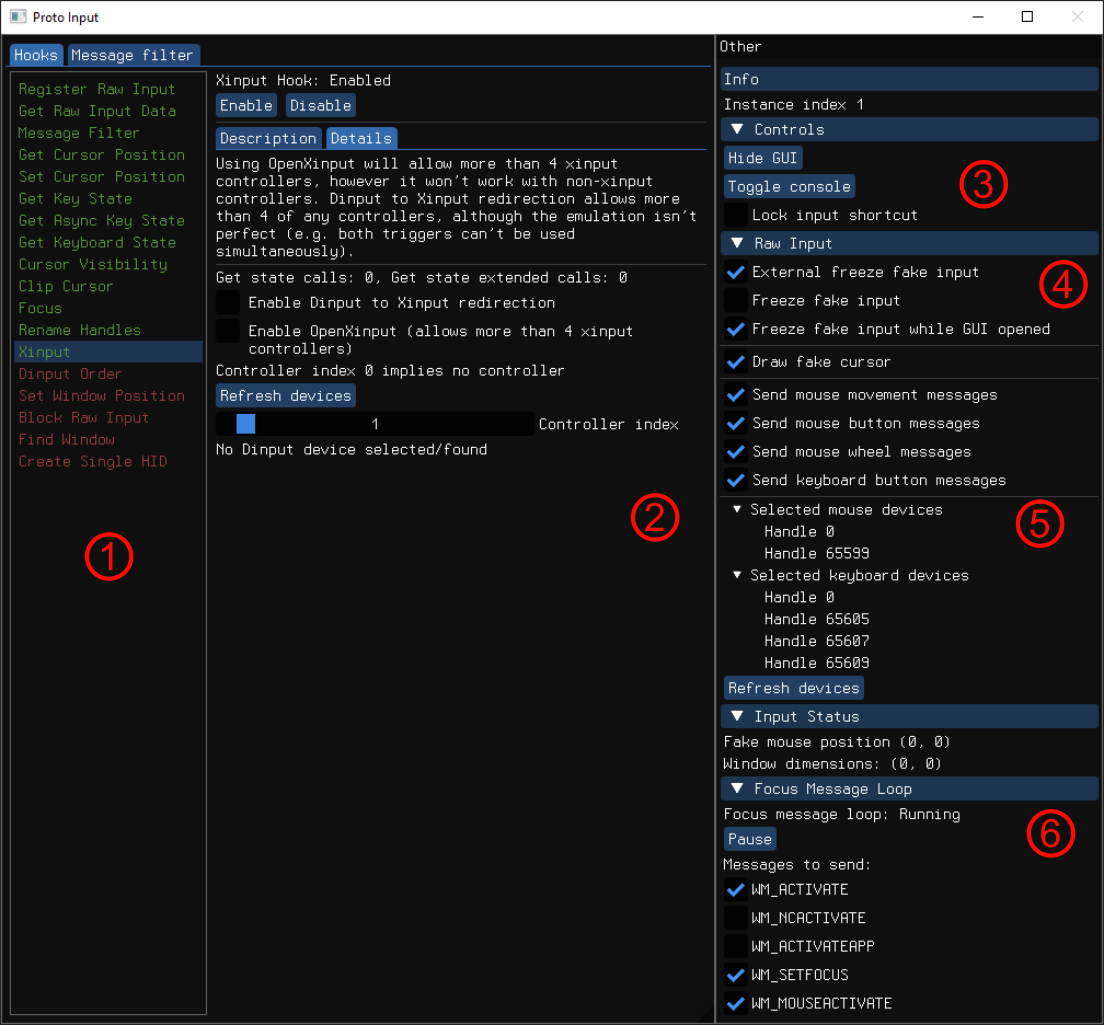Pause the focus message loop
The image size is (1104, 1025).
750,839
